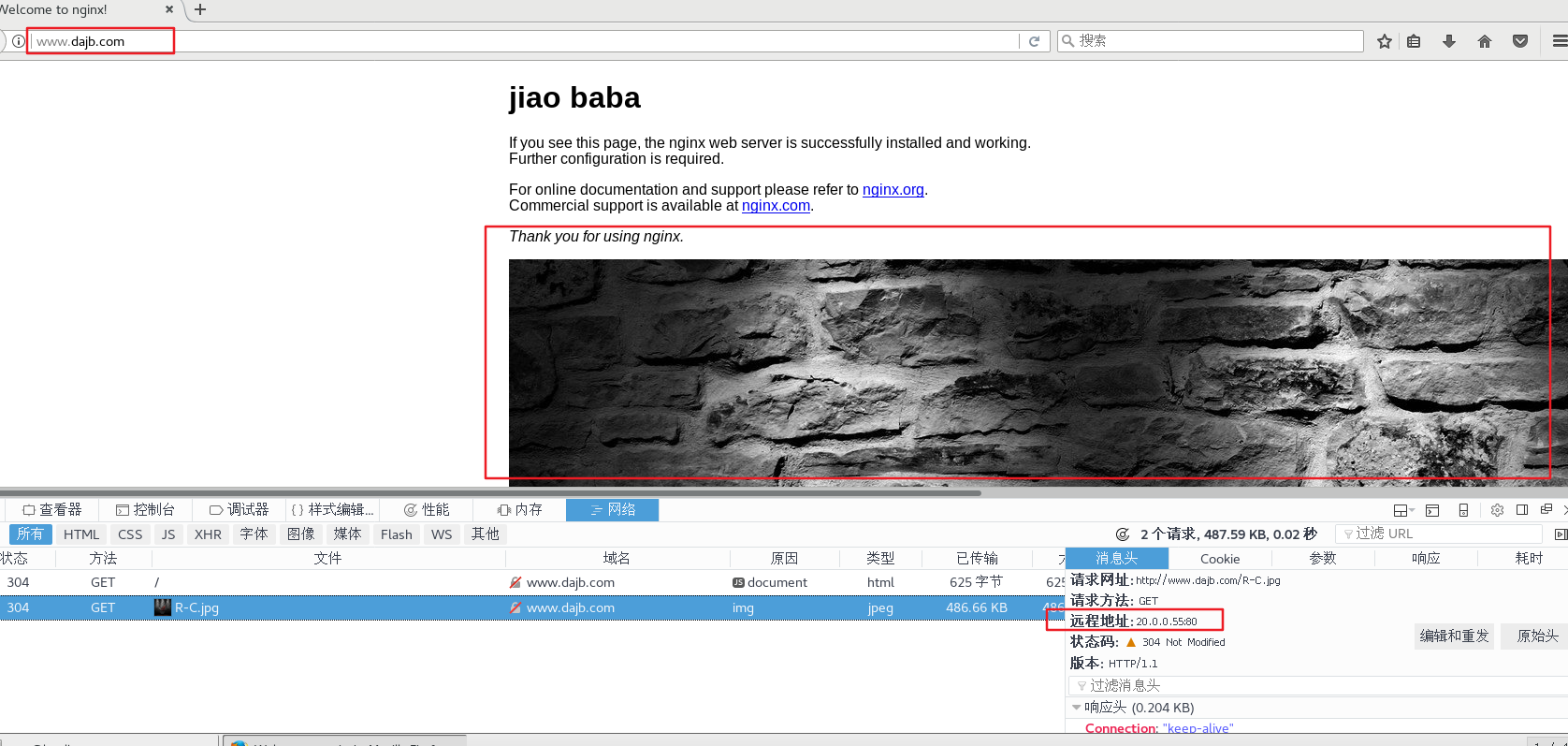This screenshot has width=1568, height=746.
Task: Click the 编辑和重发 edit and resend button
Action: (1454, 636)
